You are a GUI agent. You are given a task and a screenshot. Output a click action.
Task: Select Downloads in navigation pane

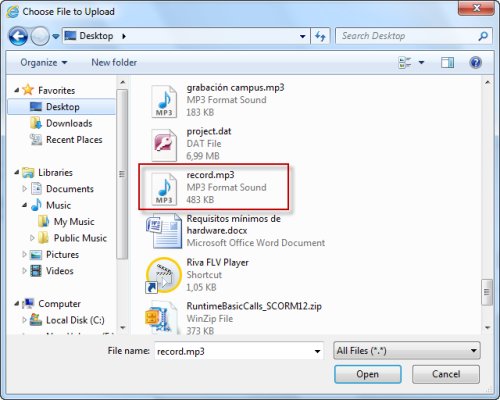69,123
